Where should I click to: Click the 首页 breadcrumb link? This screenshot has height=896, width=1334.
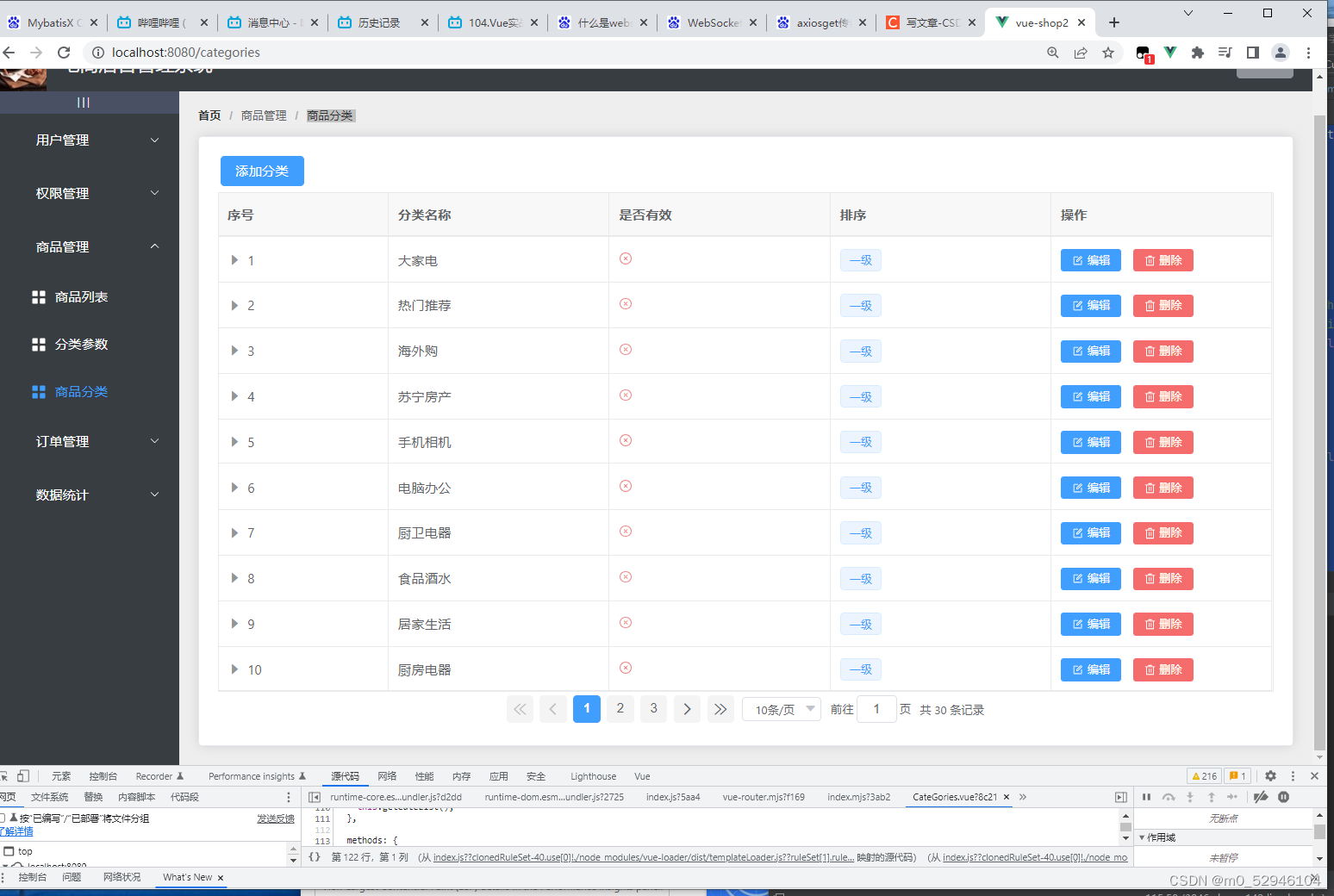pyautogui.click(x=209, y=115)
